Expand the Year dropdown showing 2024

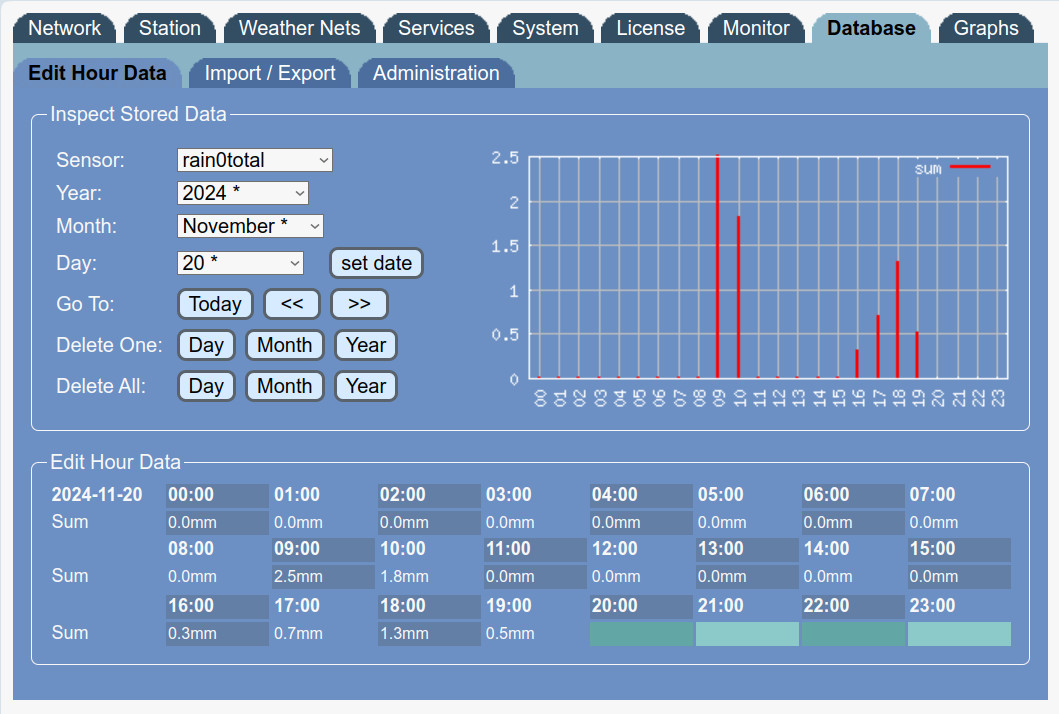coord(242,193)
